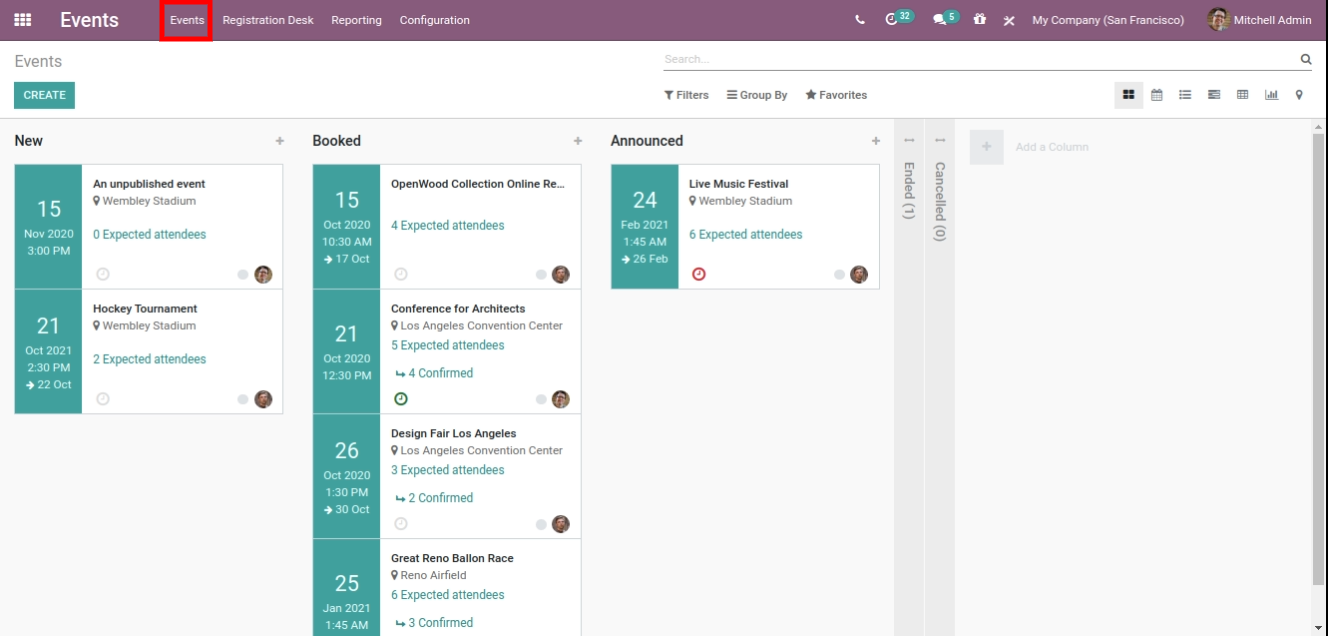Image resolution: width=1328 pixels, height=636 pixels.
Task: Open the 4 Confirmed link on Conference for Architects
Action: [x=440, y=373]
